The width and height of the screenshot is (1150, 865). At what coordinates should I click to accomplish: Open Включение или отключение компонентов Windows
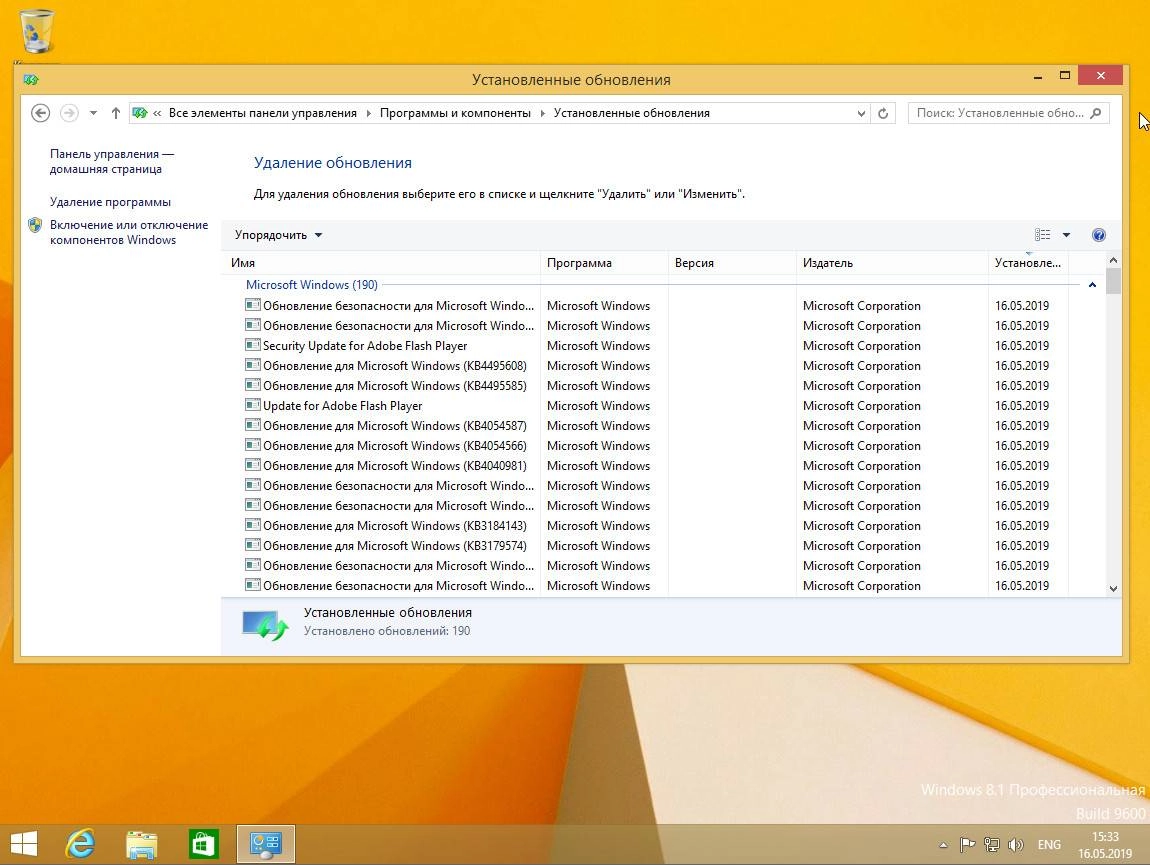(x=129, y=233)
